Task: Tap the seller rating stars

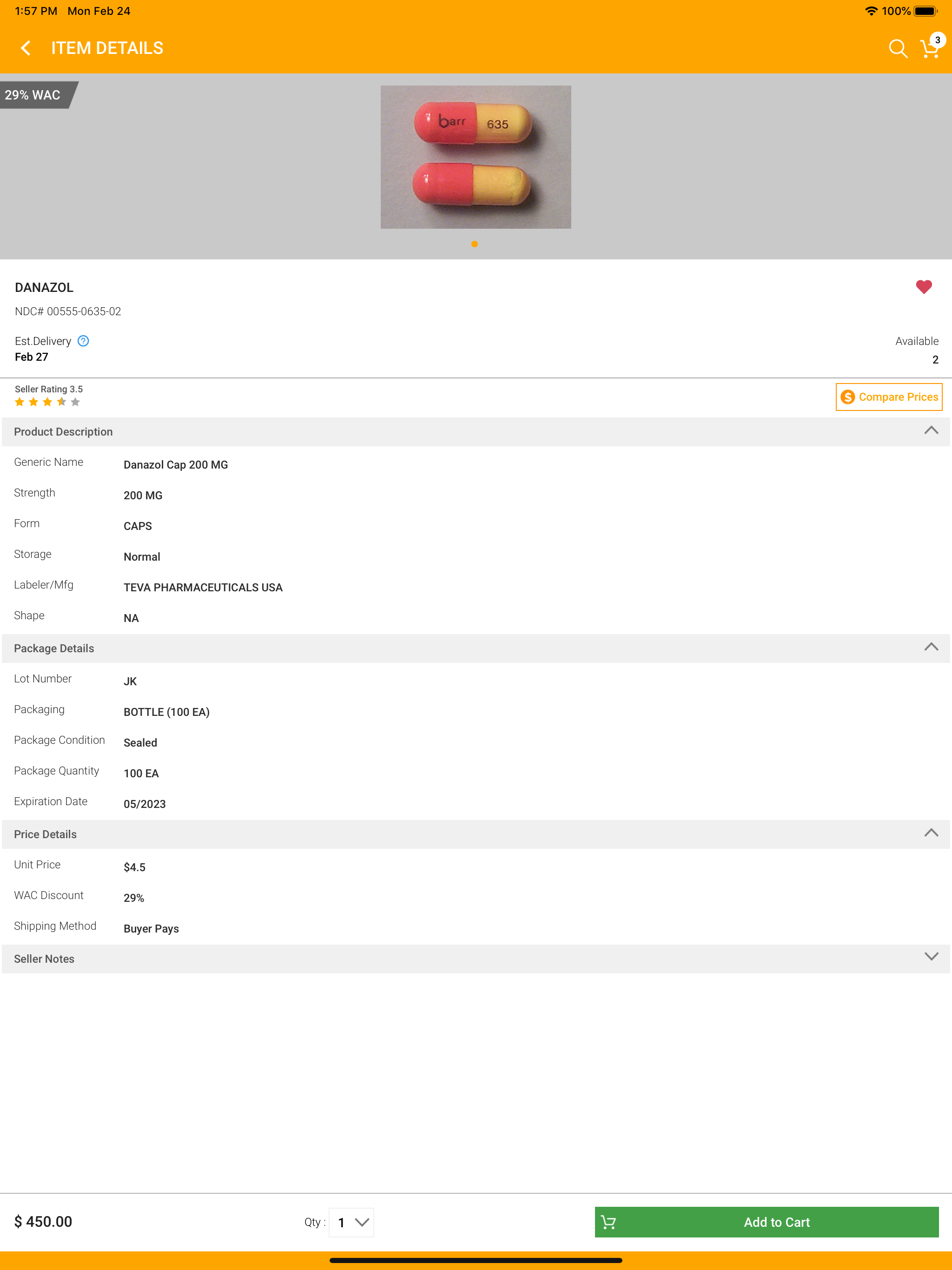Action: click(47, 402)
